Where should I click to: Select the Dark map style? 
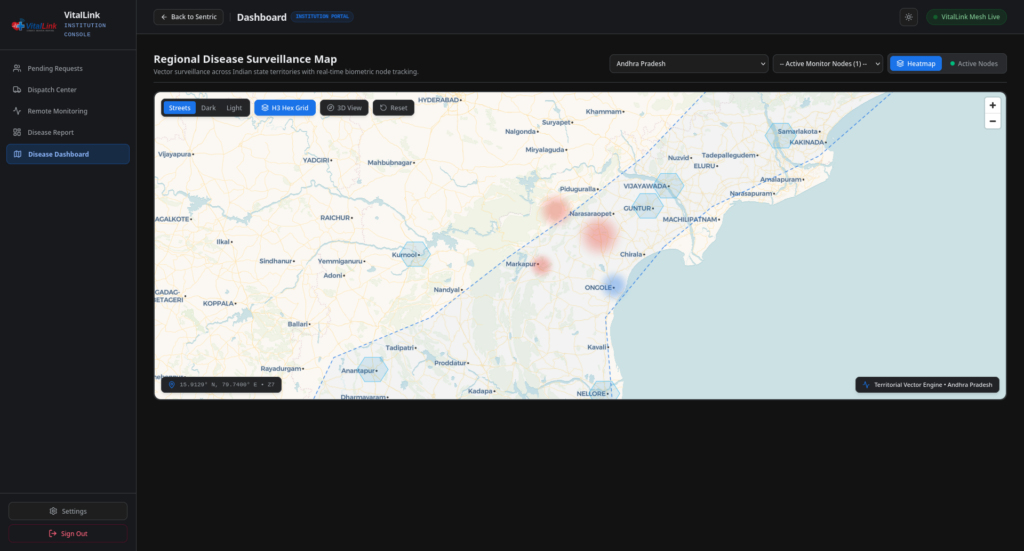[208, 108]
